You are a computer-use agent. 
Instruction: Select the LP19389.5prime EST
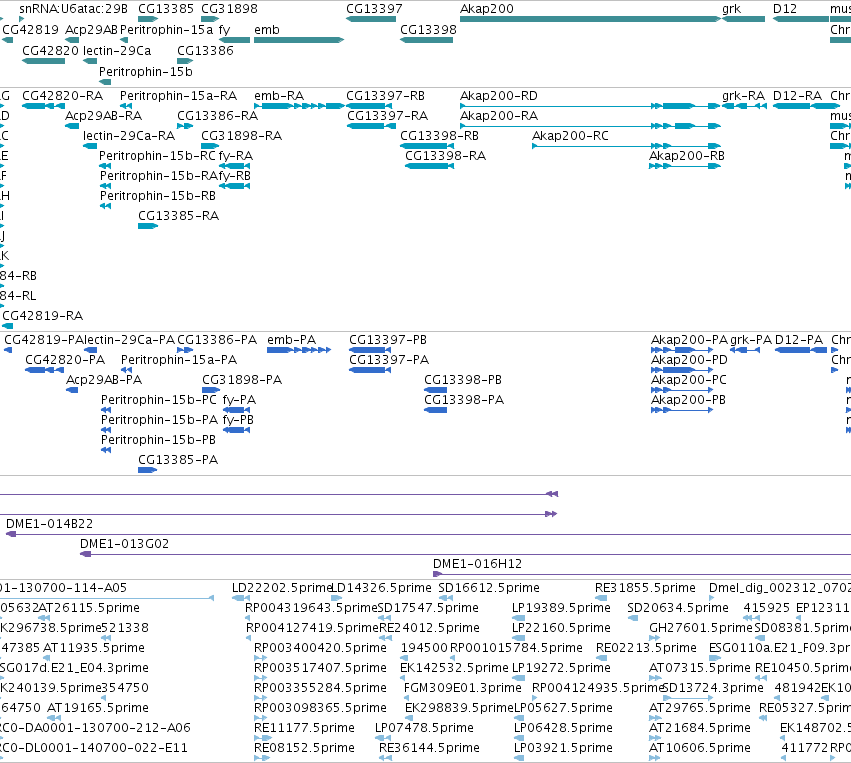tap(518, 618)
